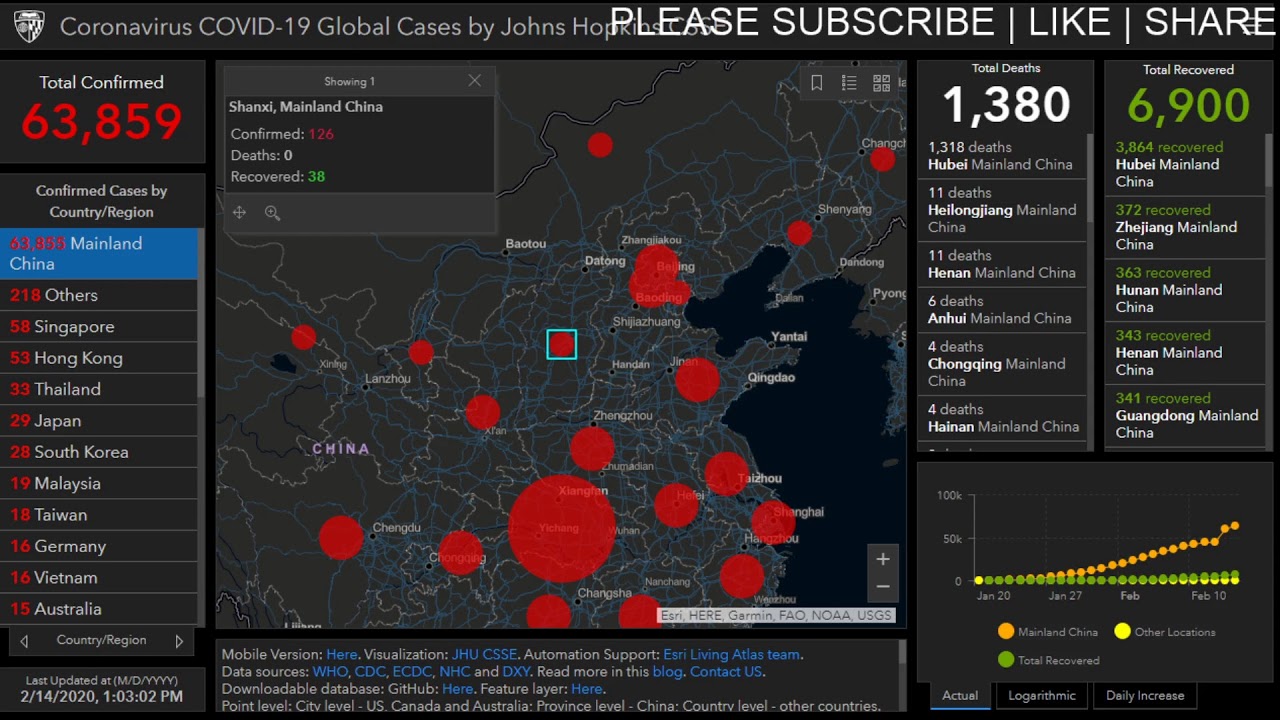Click the red circle near Xining
This screenshot has height=720, width=1280.
coord(304,337)
